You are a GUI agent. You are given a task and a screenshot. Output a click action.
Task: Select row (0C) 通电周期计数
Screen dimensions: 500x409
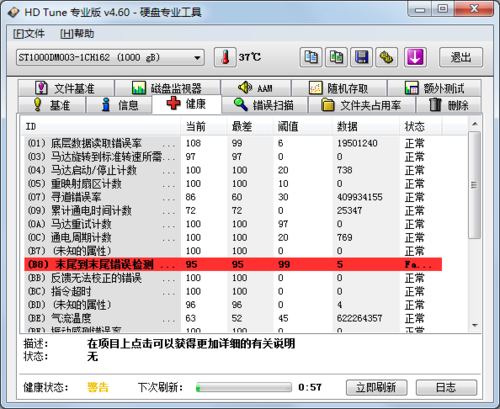233,238
